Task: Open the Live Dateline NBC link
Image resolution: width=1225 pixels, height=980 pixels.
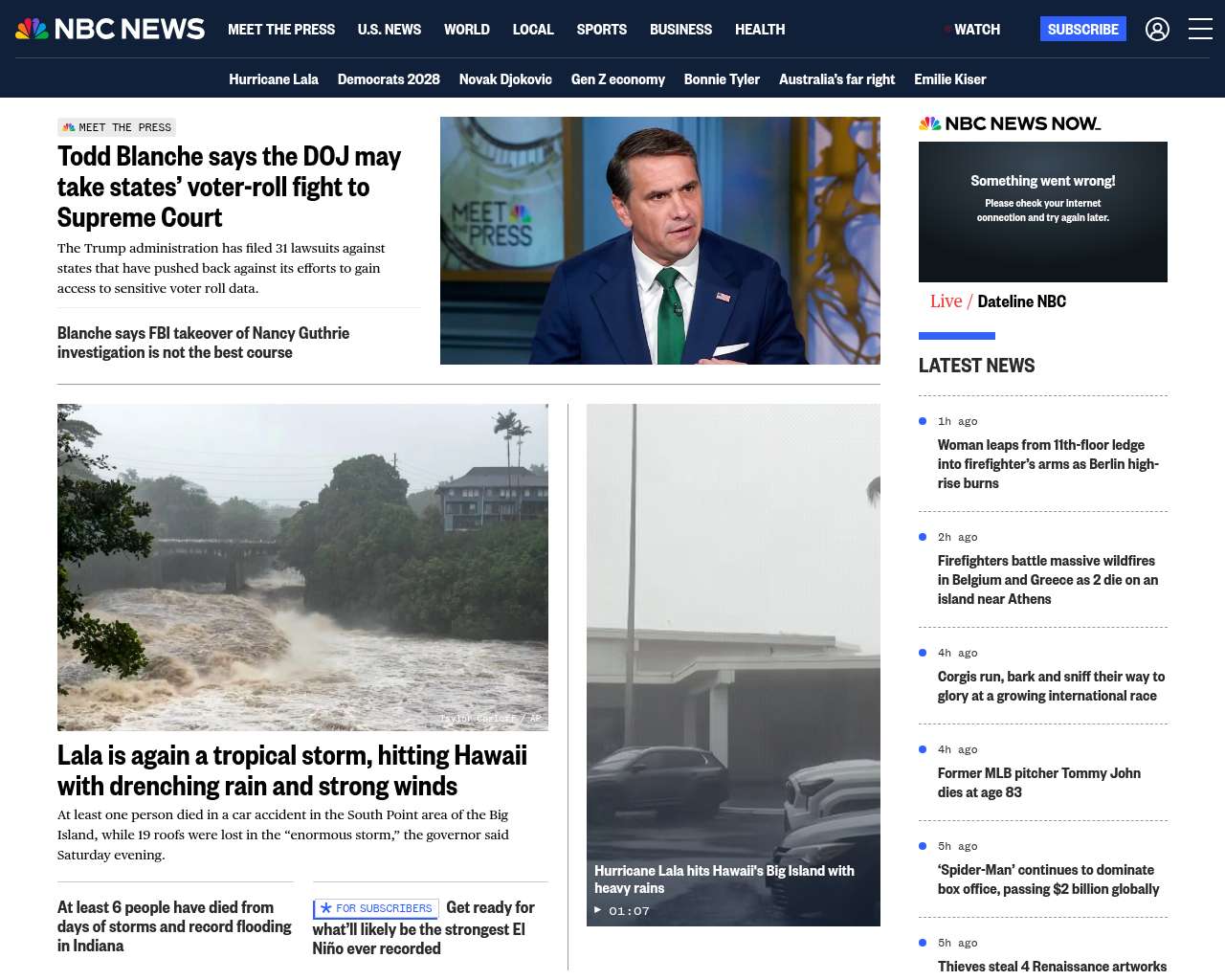Action: (x=998, y=301)
